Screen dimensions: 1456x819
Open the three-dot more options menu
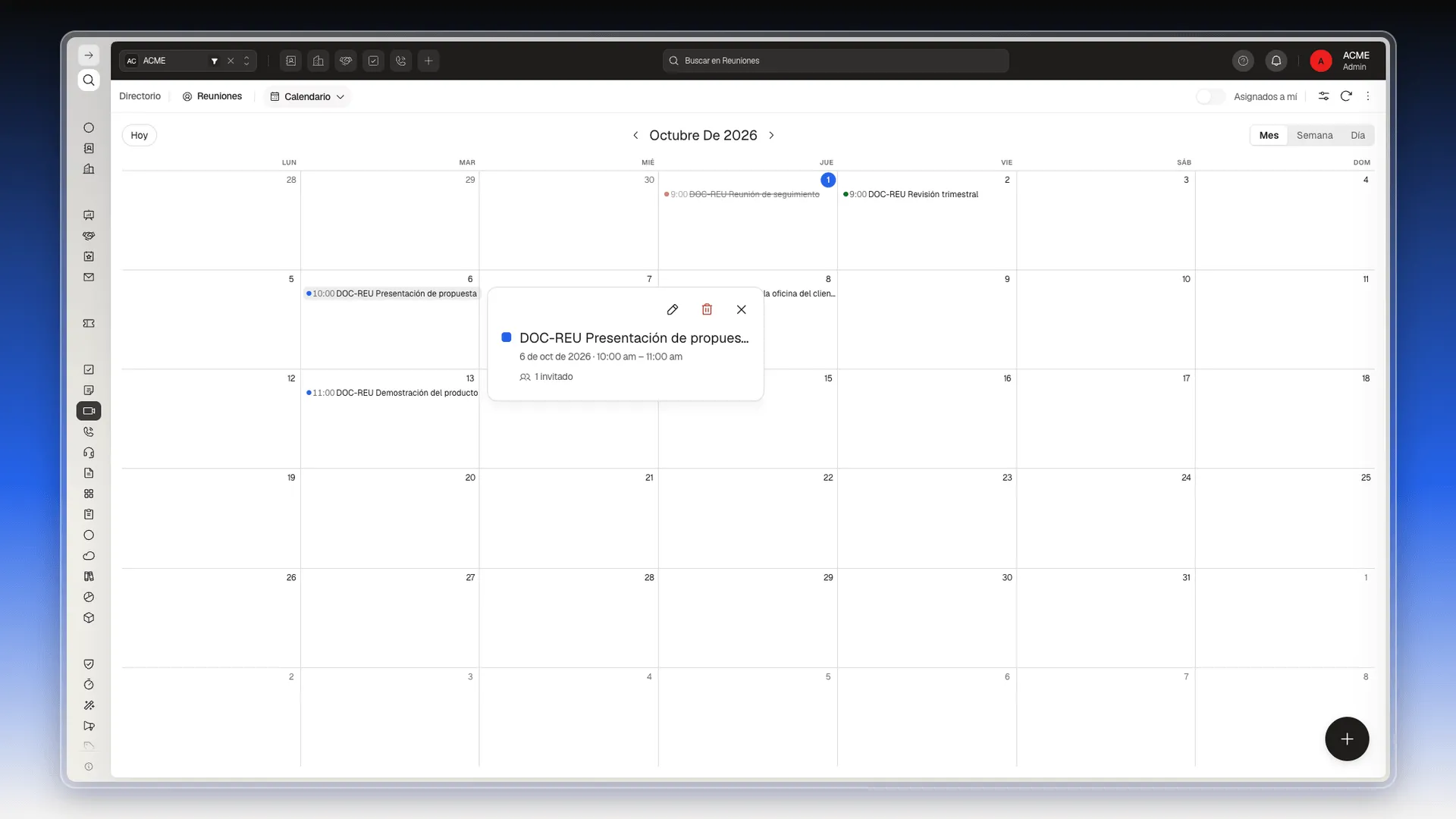(x=1368, y=96)
